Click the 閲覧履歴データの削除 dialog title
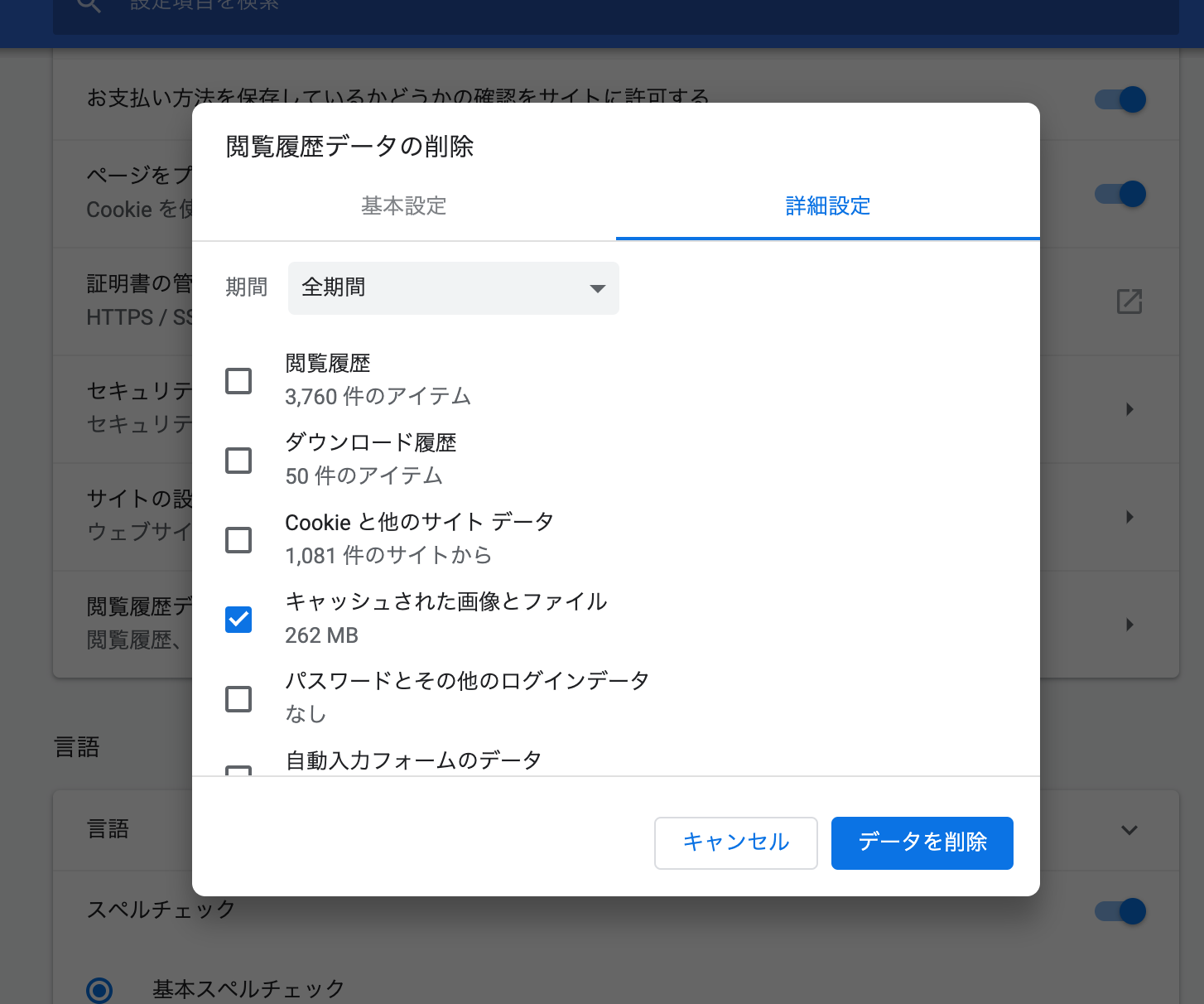 pyautogui.click(x=349, y=147)
